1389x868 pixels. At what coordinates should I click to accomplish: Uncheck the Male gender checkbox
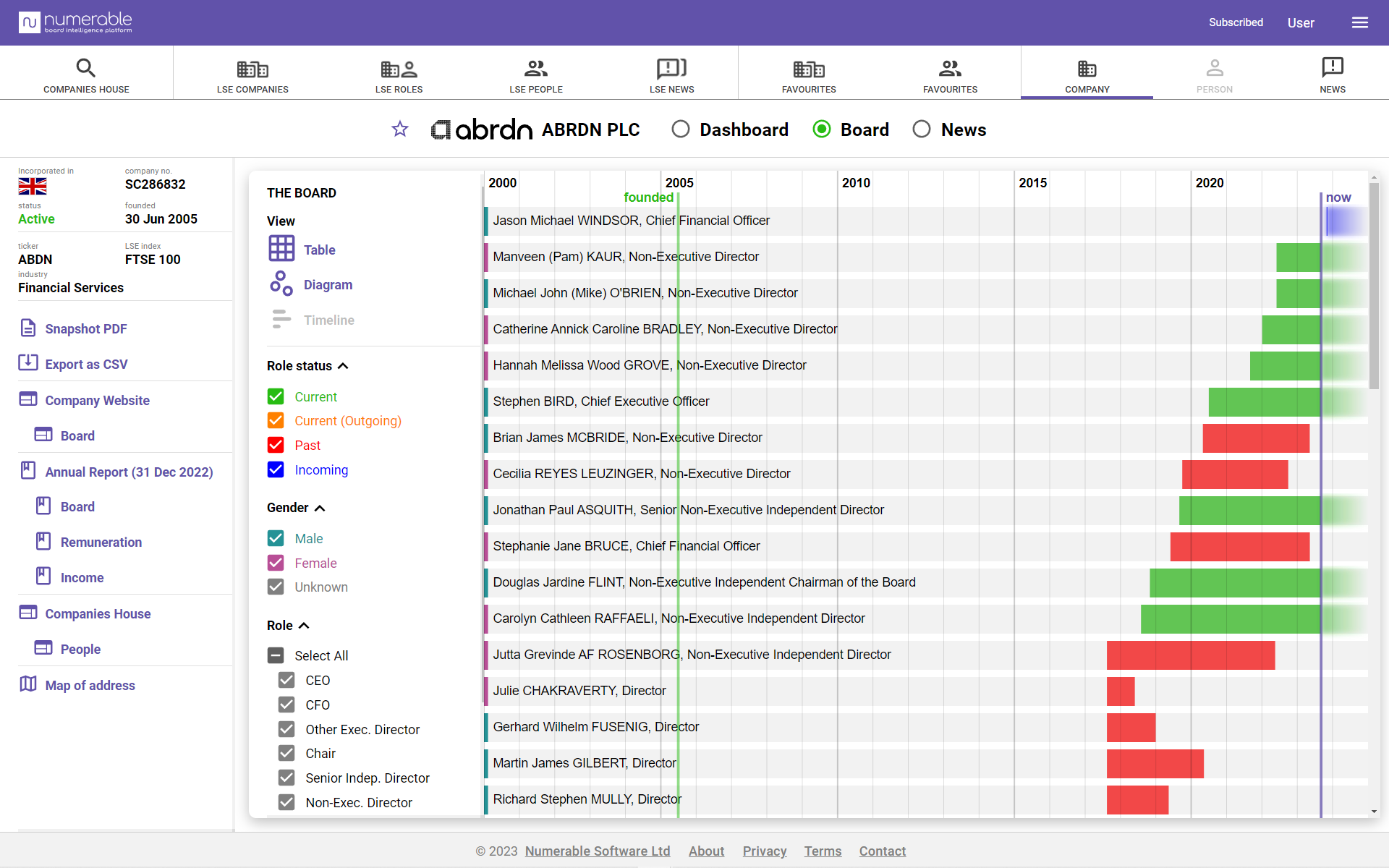coord(276,538)
